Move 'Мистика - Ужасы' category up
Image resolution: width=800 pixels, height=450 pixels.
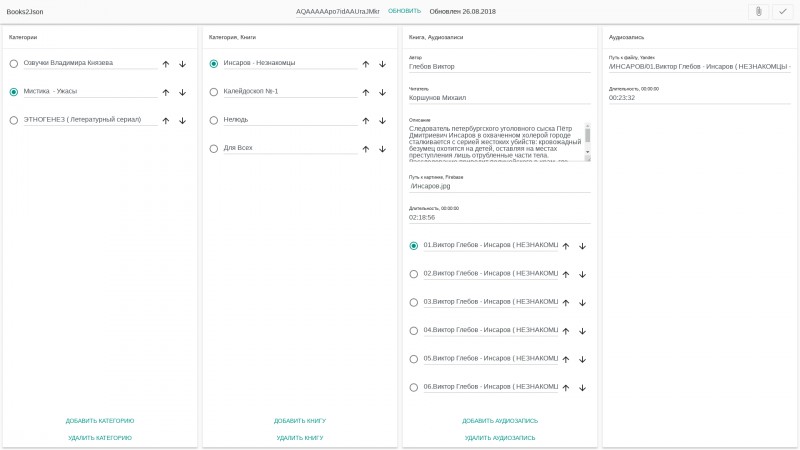(x=166, y=92)
